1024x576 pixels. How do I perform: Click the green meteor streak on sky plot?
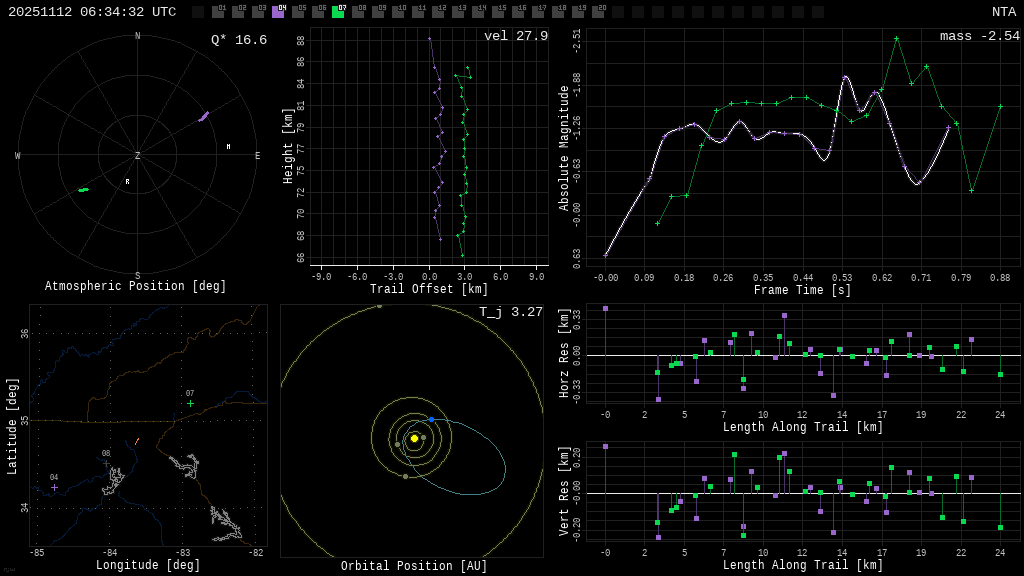coord(84,189)
